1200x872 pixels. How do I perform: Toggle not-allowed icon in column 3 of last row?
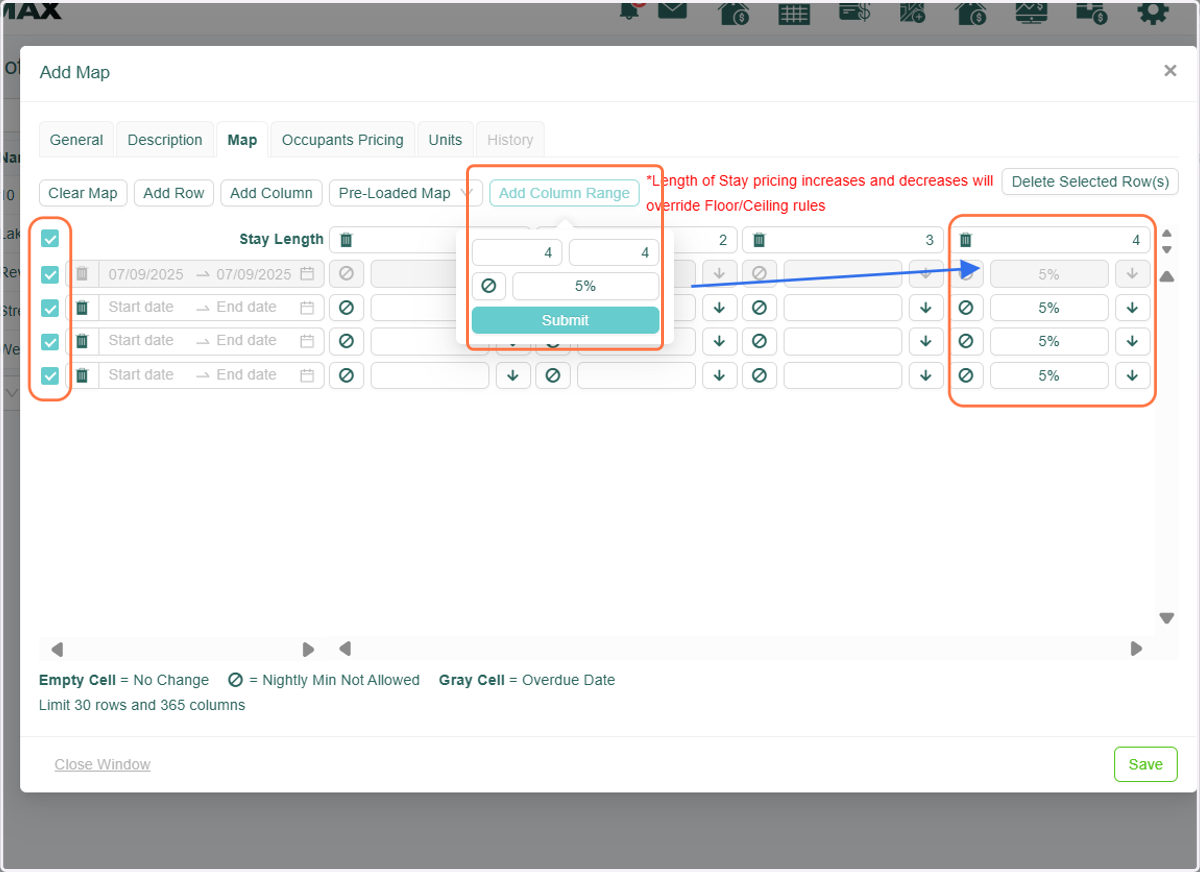(x=759, y=375)
